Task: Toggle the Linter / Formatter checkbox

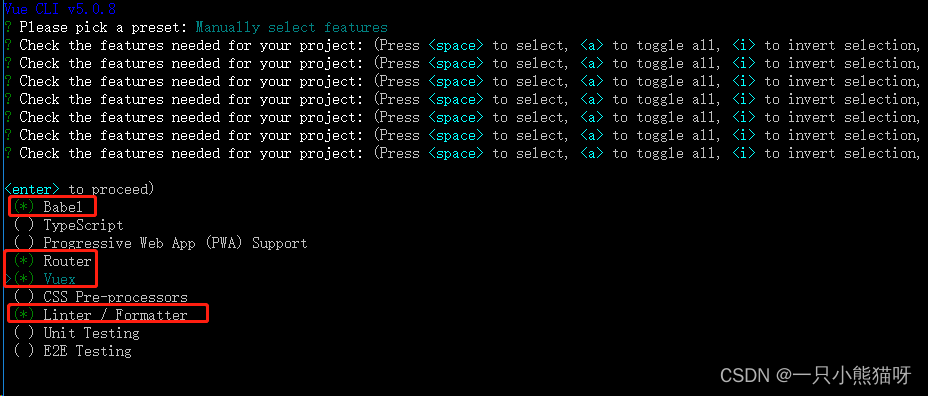Action: pos(24,315)
